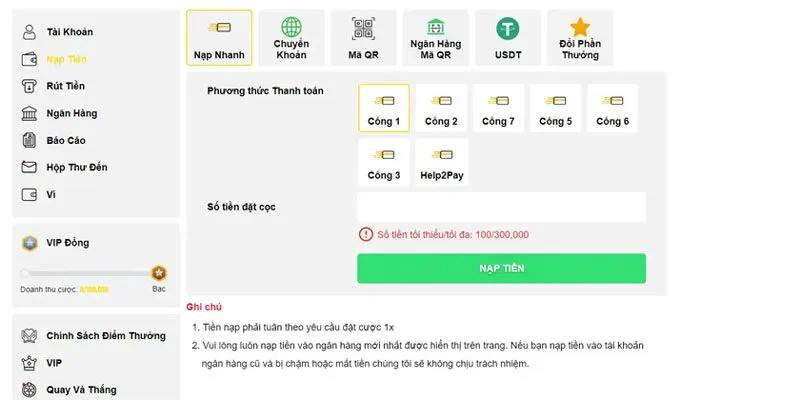Choose the Cổng 2 payment method
Viewport: 800px width, 400px height.
click(x=441, y=108)
